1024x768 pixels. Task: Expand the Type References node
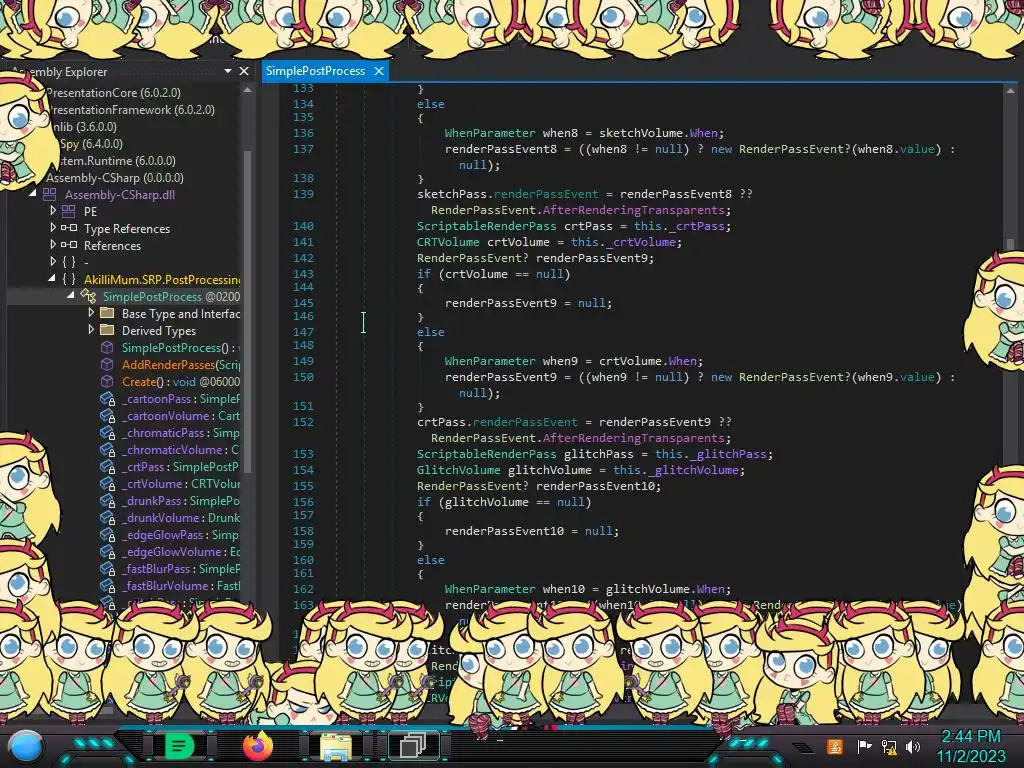[x=53, y=227]
